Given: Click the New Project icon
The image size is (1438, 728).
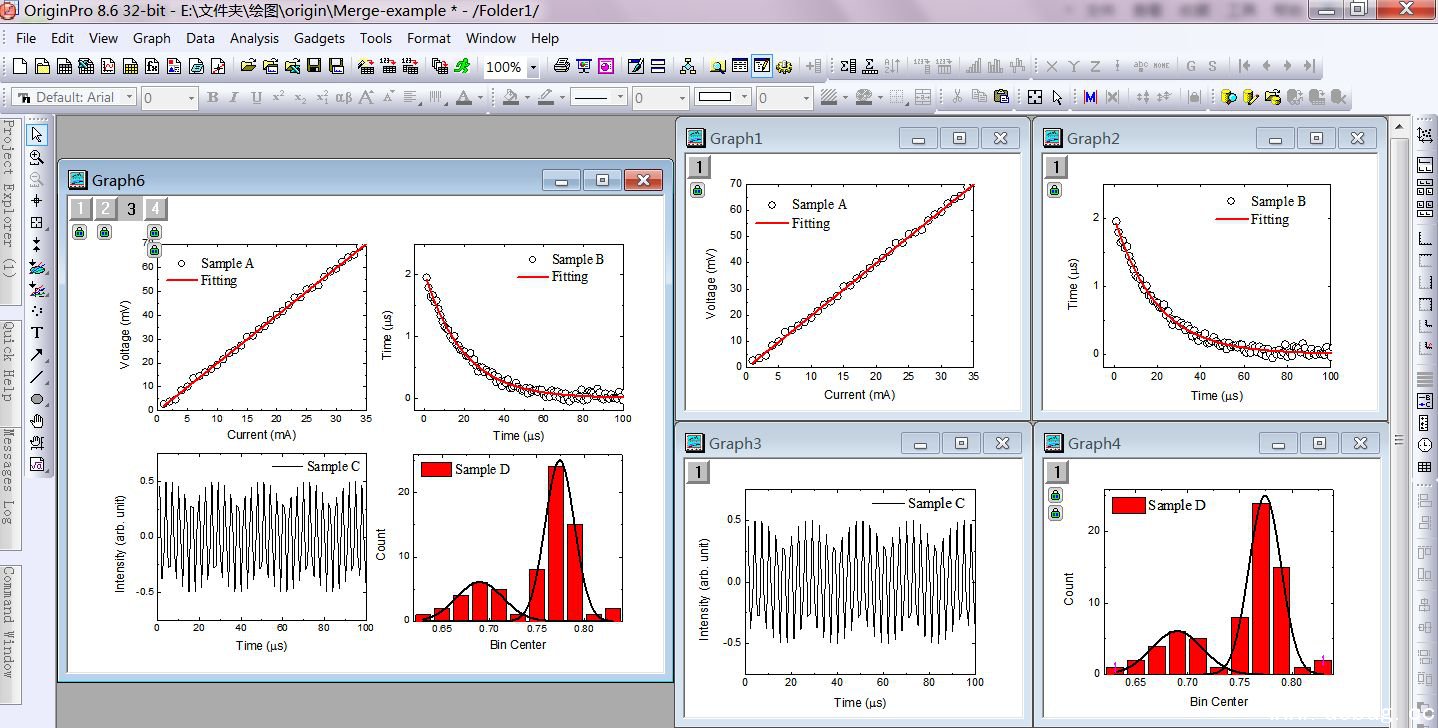Looking at the screenshot, I should point(20,66).
